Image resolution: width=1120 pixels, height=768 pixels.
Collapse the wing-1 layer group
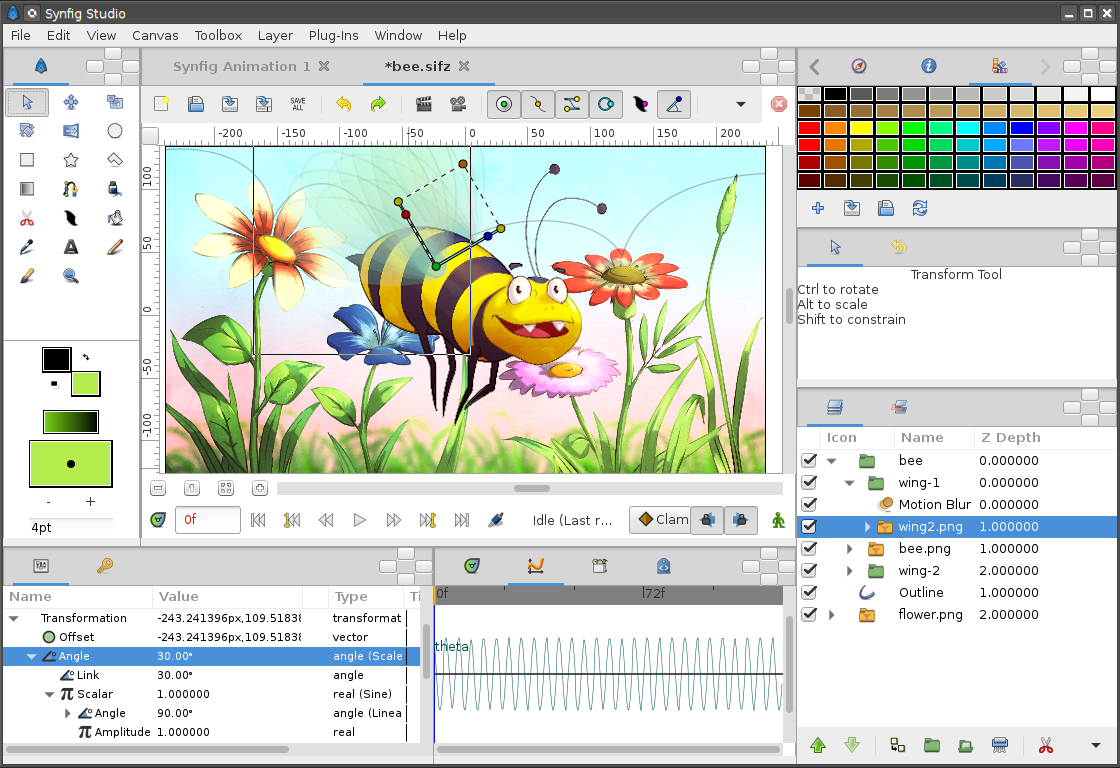click(849, 482)
